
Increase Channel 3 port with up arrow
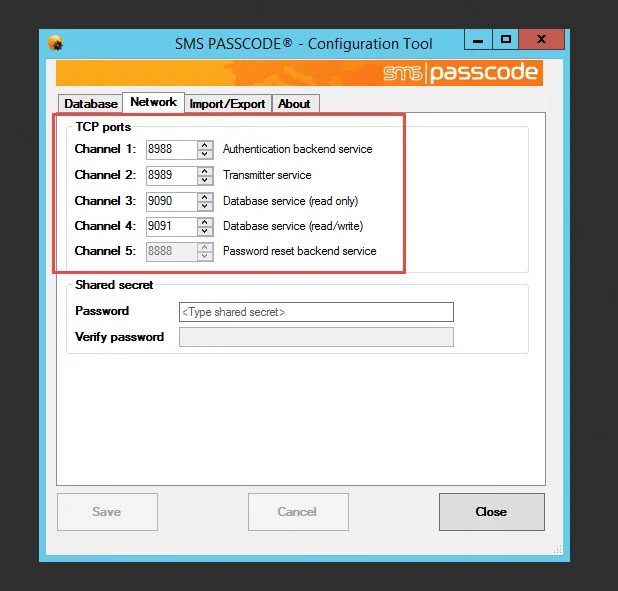pyautogui.click(x=205, y=197)
